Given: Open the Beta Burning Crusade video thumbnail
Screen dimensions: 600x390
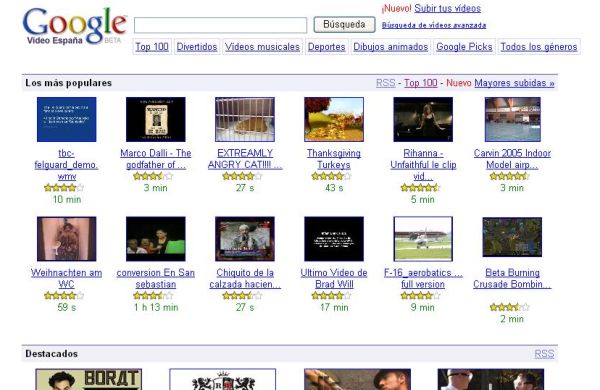Looking at the screenshot, I should 512,237.
